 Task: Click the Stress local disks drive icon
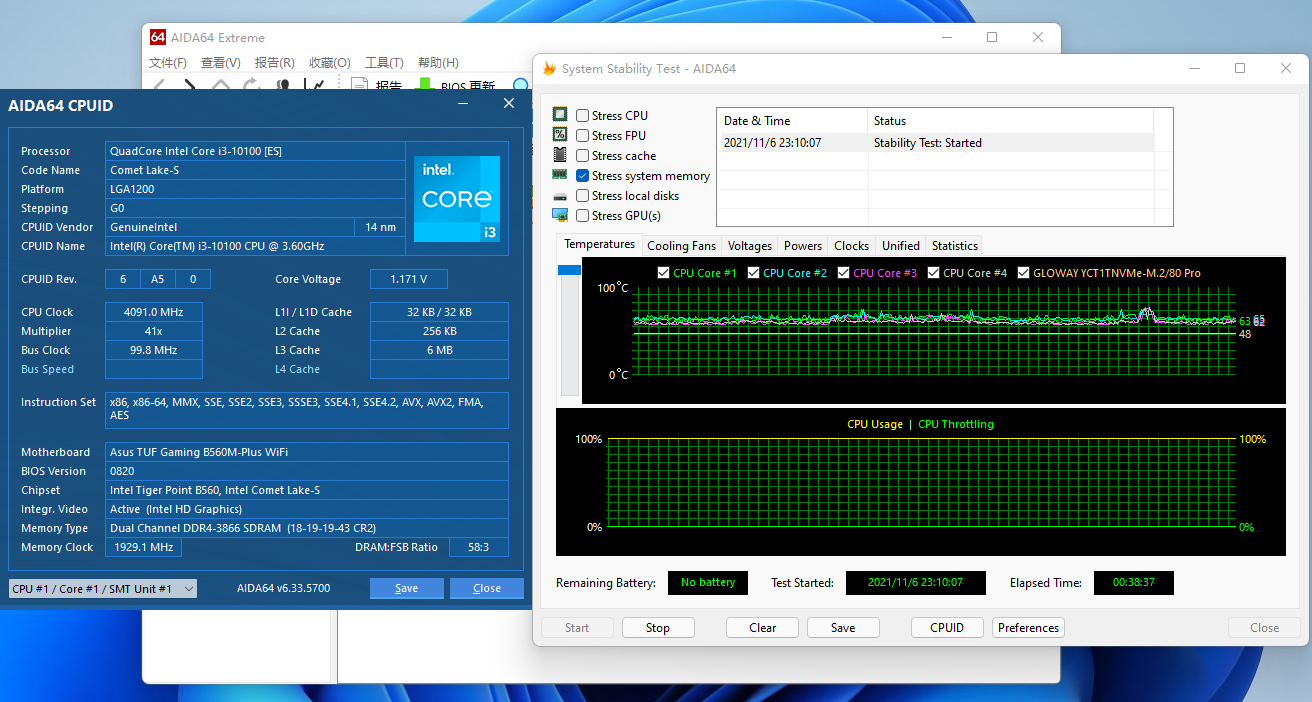[x=560, y=195]
